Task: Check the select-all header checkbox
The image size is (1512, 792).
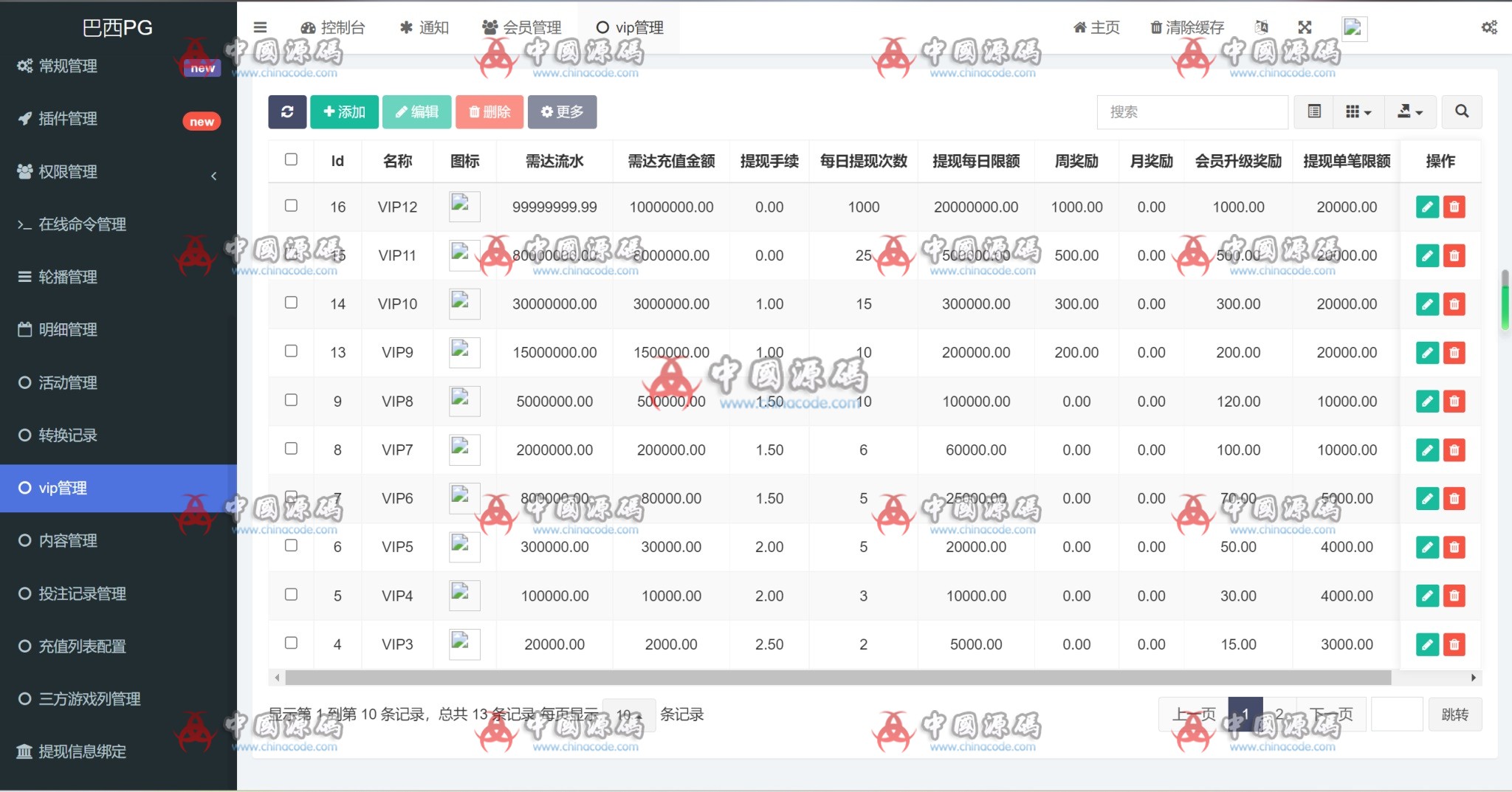Action: [291, 159]
